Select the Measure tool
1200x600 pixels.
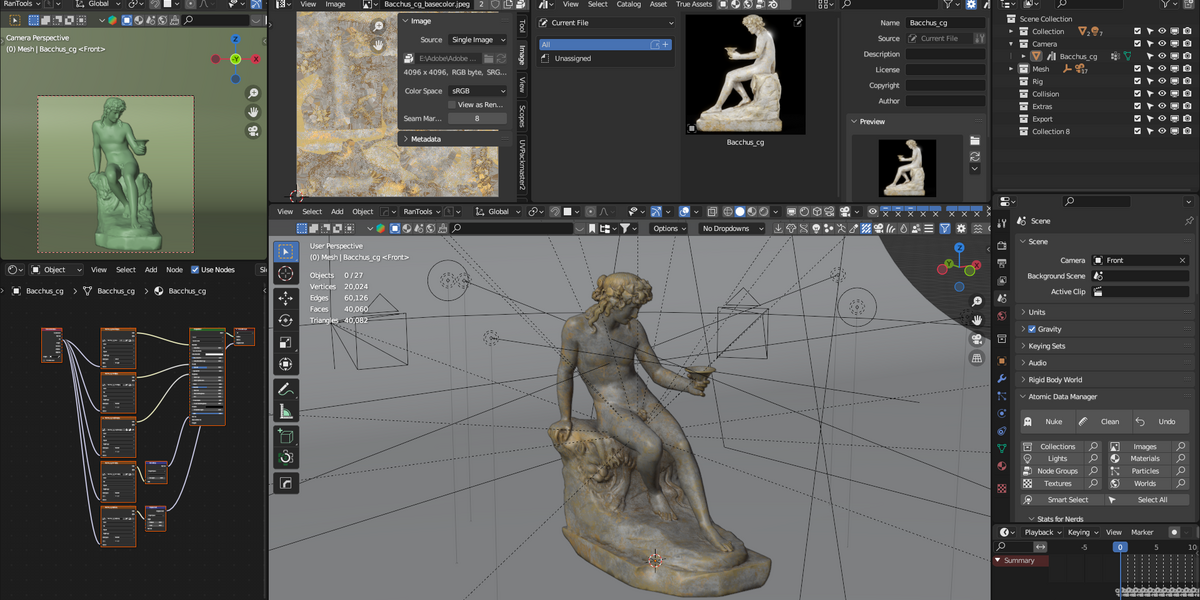[285, 411]
